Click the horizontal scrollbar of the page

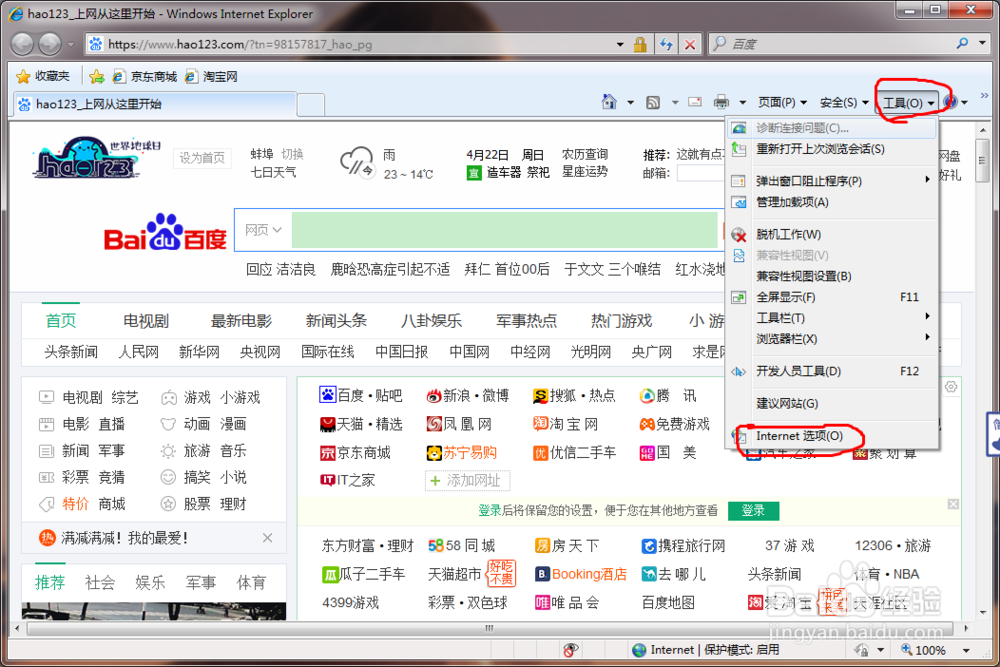point(489,628)
